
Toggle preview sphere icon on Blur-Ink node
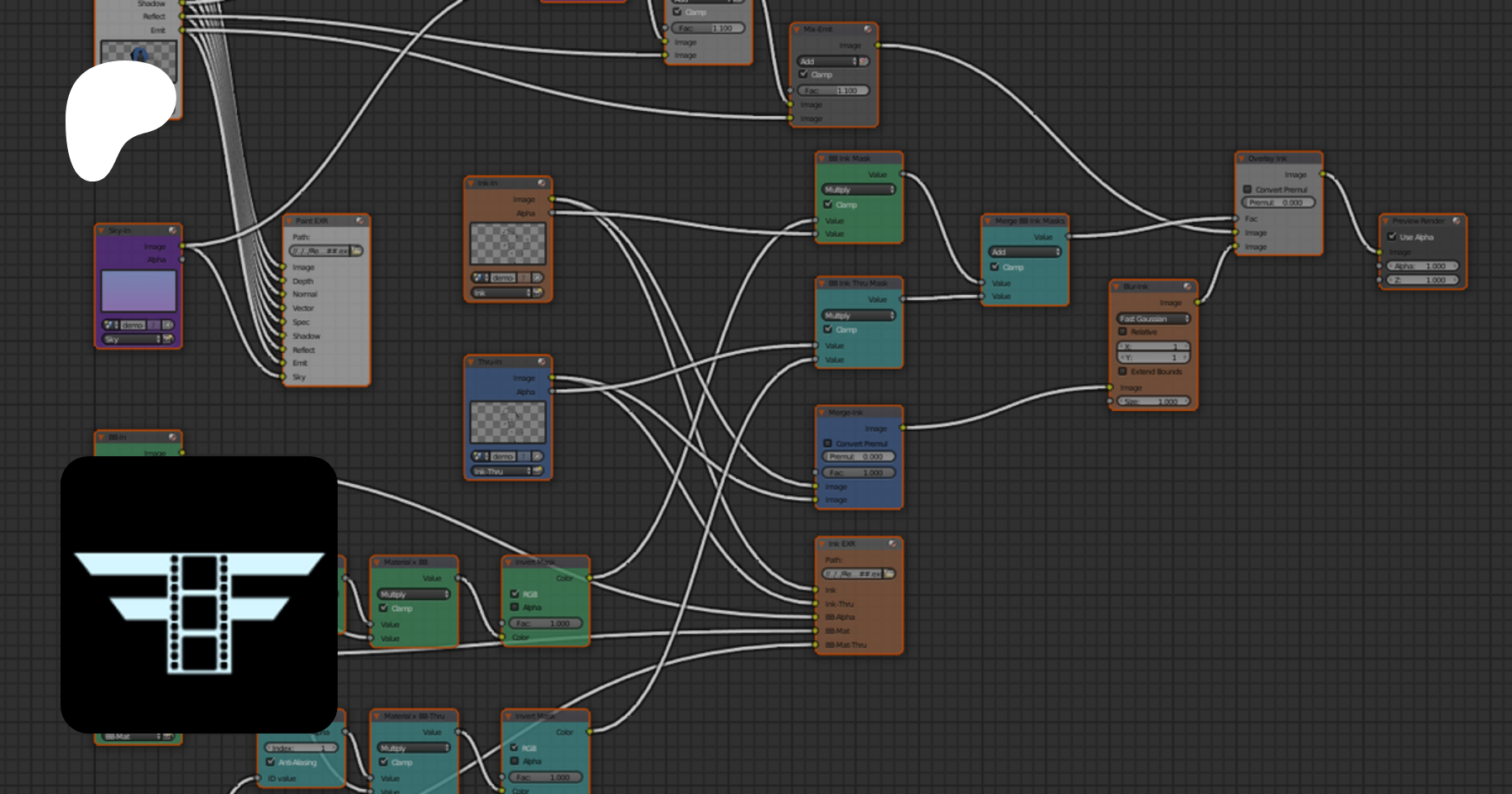tap(1187, 287)
